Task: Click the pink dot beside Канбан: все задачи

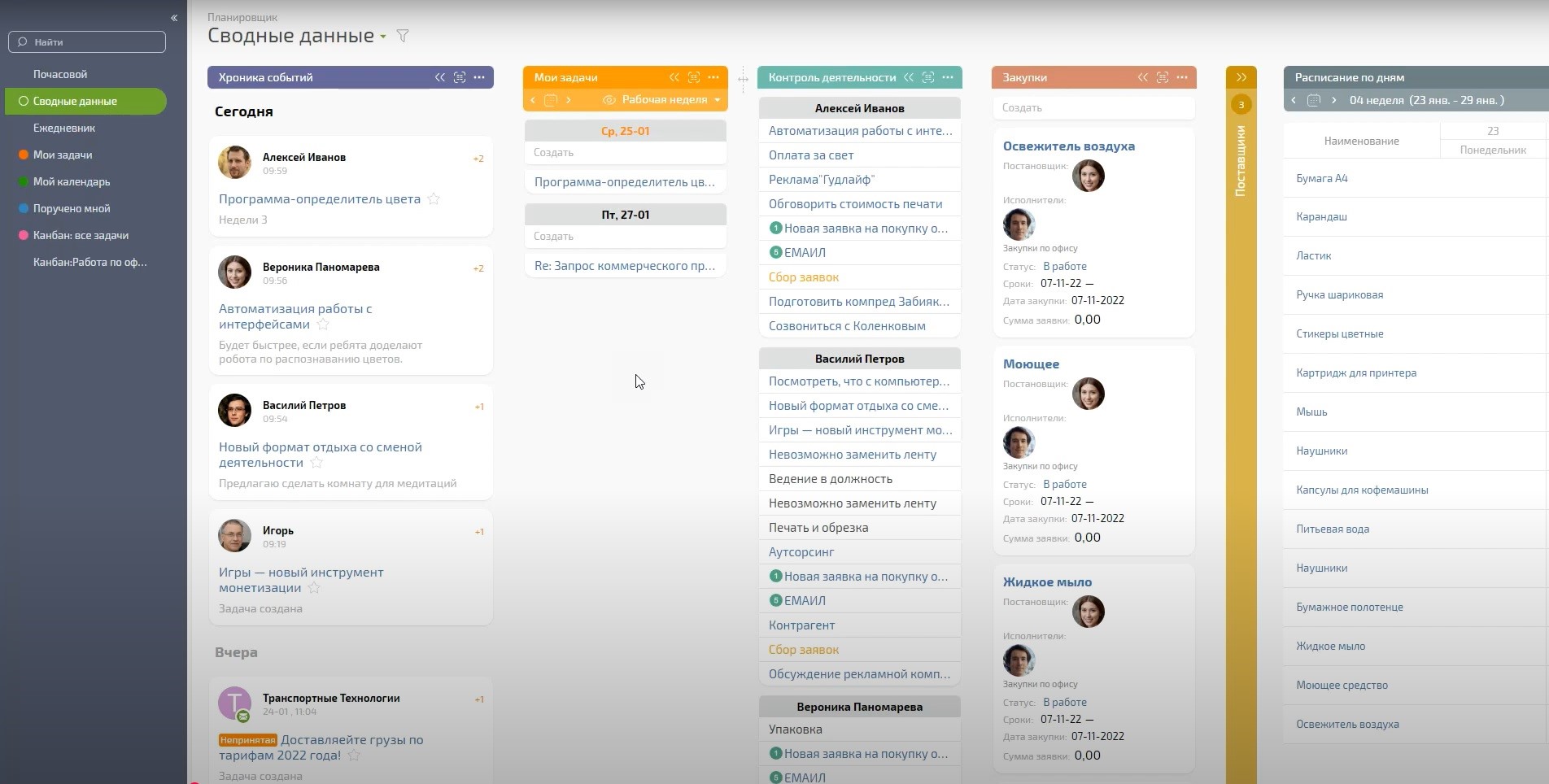Action: coord(24,235)
